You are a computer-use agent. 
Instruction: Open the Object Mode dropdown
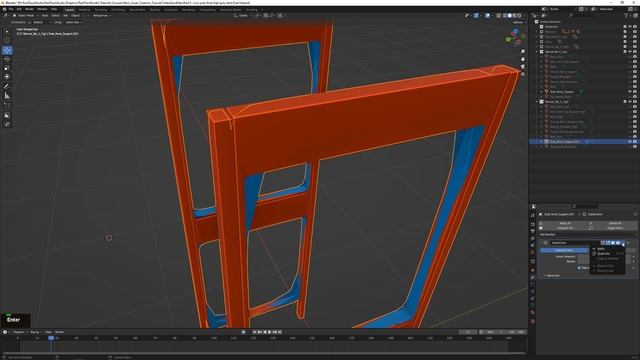point(25,16)
